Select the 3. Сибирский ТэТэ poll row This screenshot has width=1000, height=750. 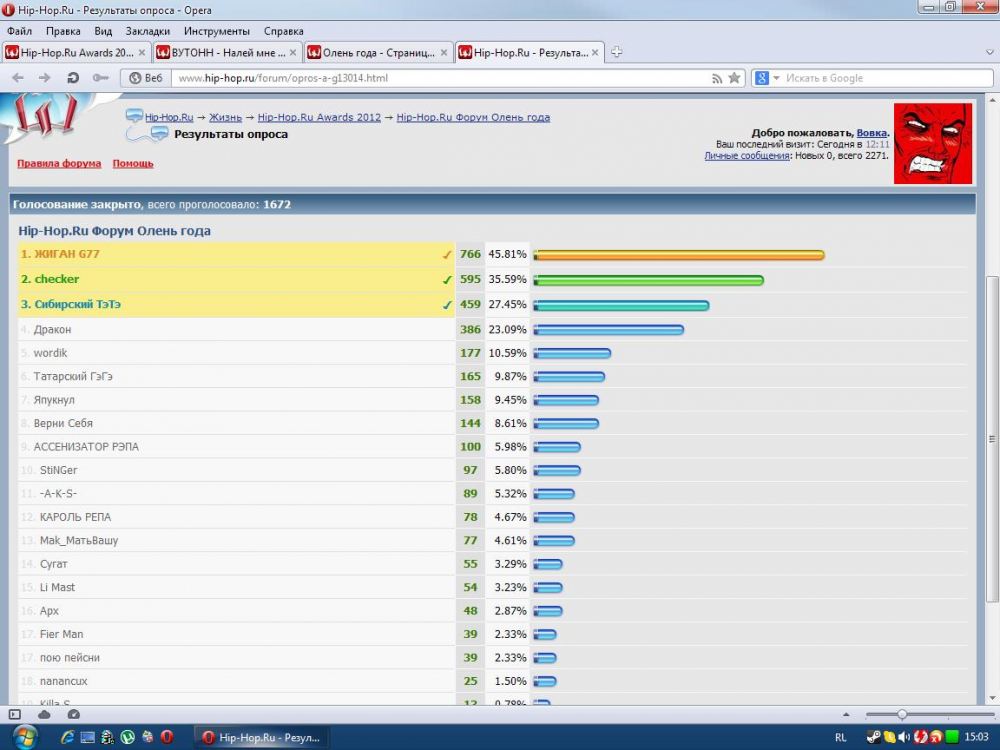236,305
